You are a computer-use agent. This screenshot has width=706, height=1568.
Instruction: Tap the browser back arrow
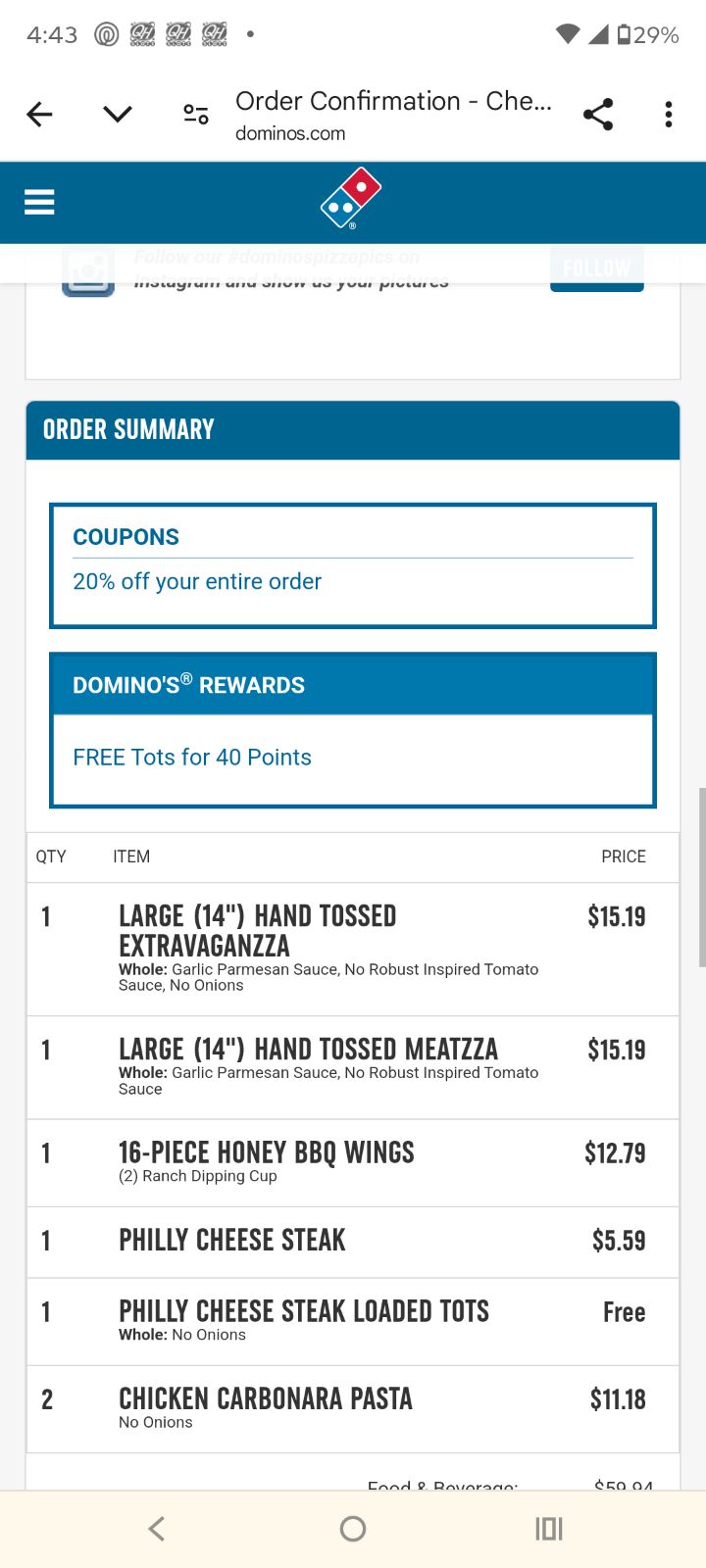pos(39,115)
